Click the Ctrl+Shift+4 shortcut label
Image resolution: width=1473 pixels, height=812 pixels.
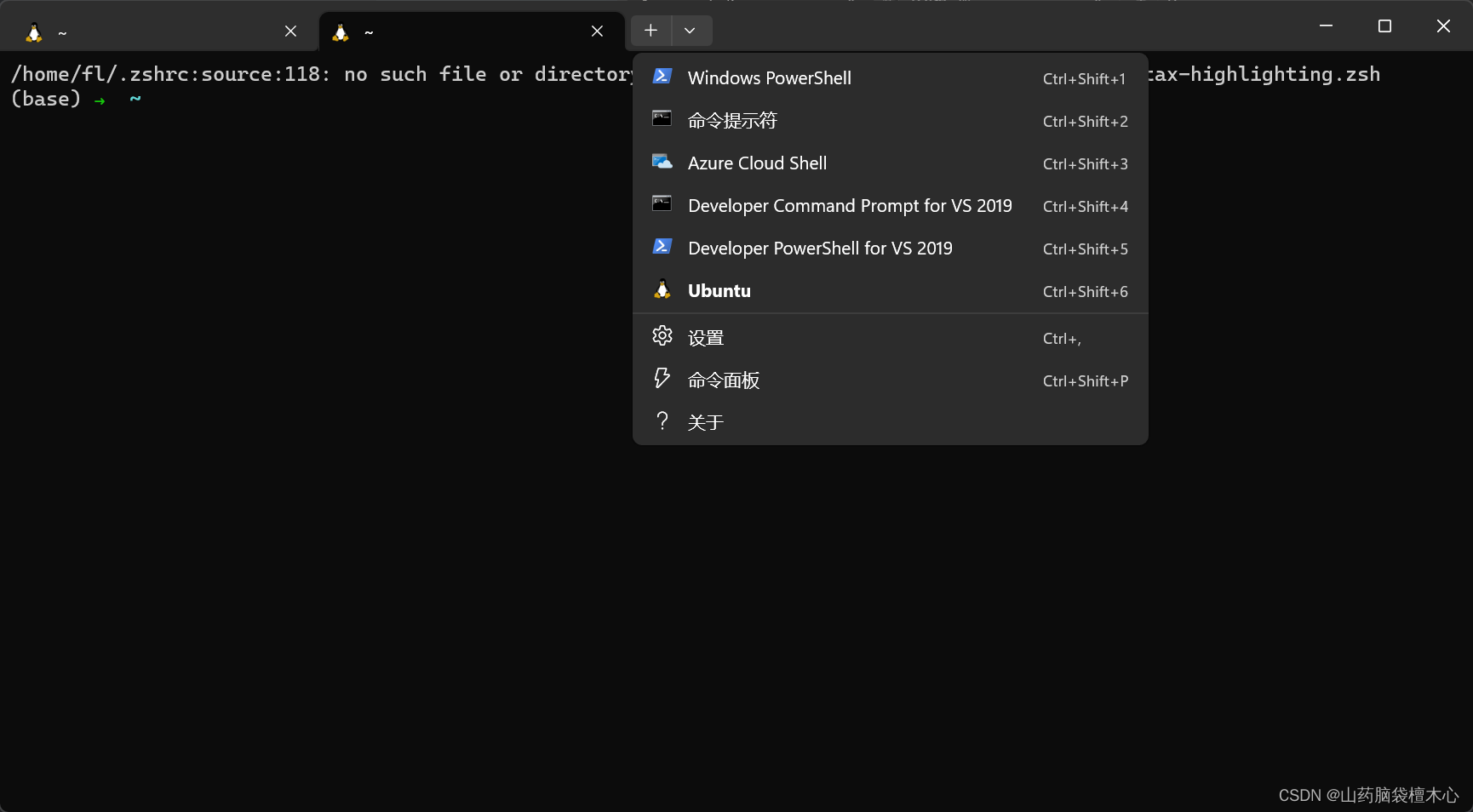click(1085, 207)
